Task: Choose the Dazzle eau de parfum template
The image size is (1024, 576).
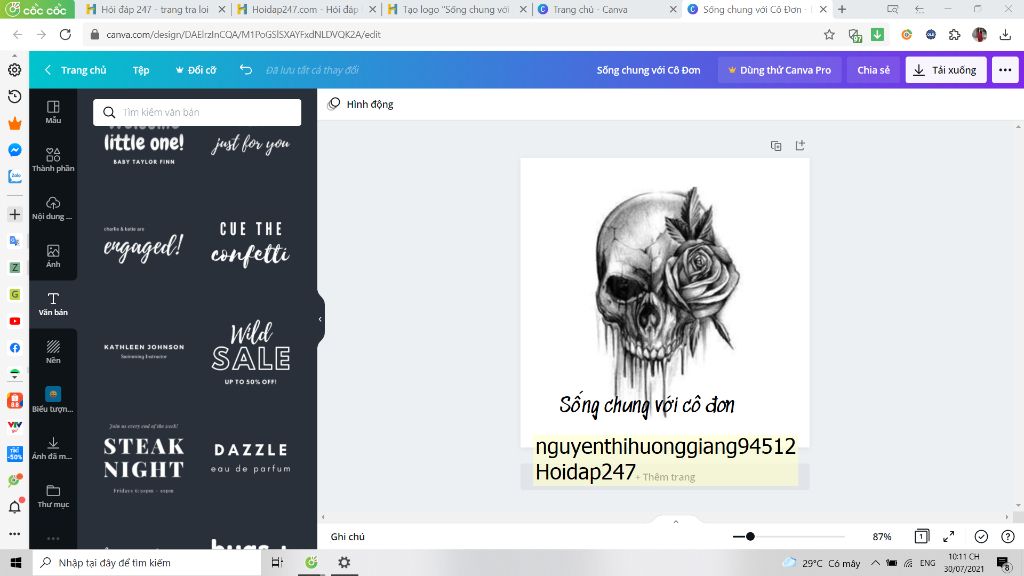Action: [250, 458]
